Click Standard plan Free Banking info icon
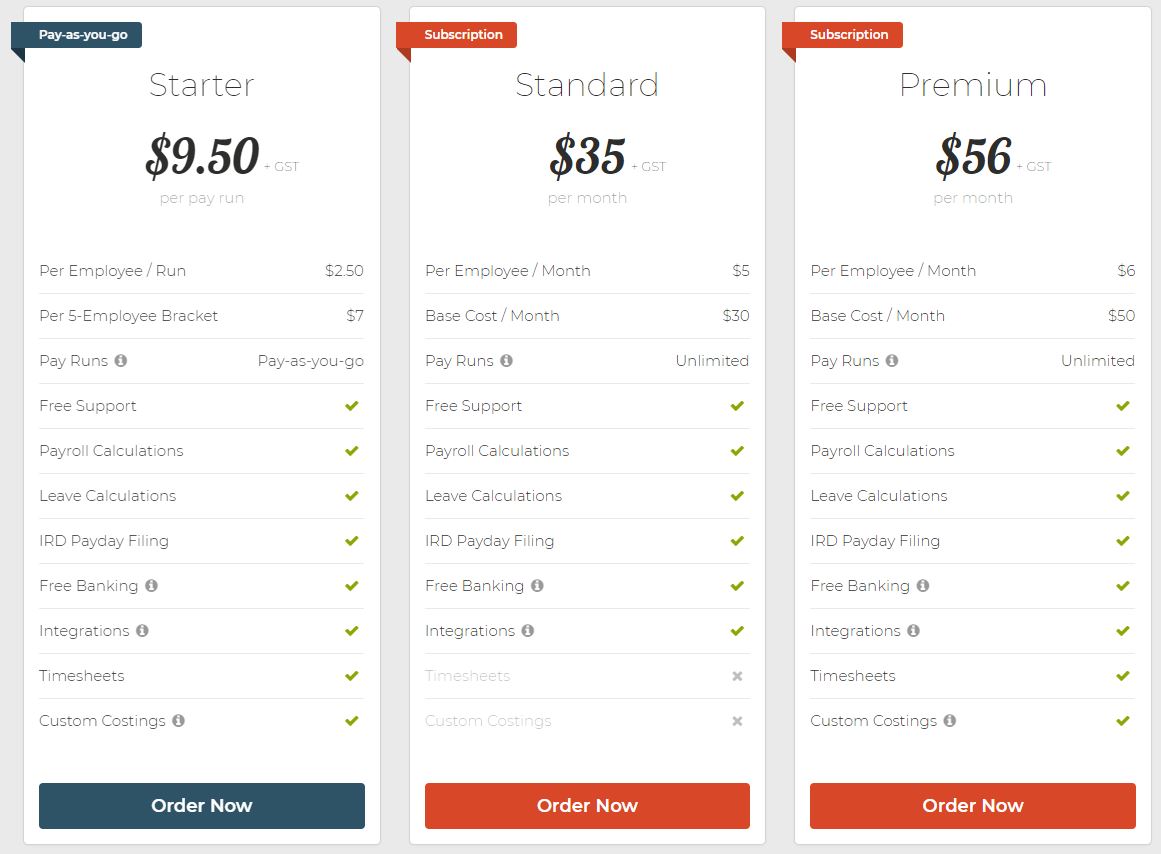Screen dimensions: 1161x854 [537, 586]
